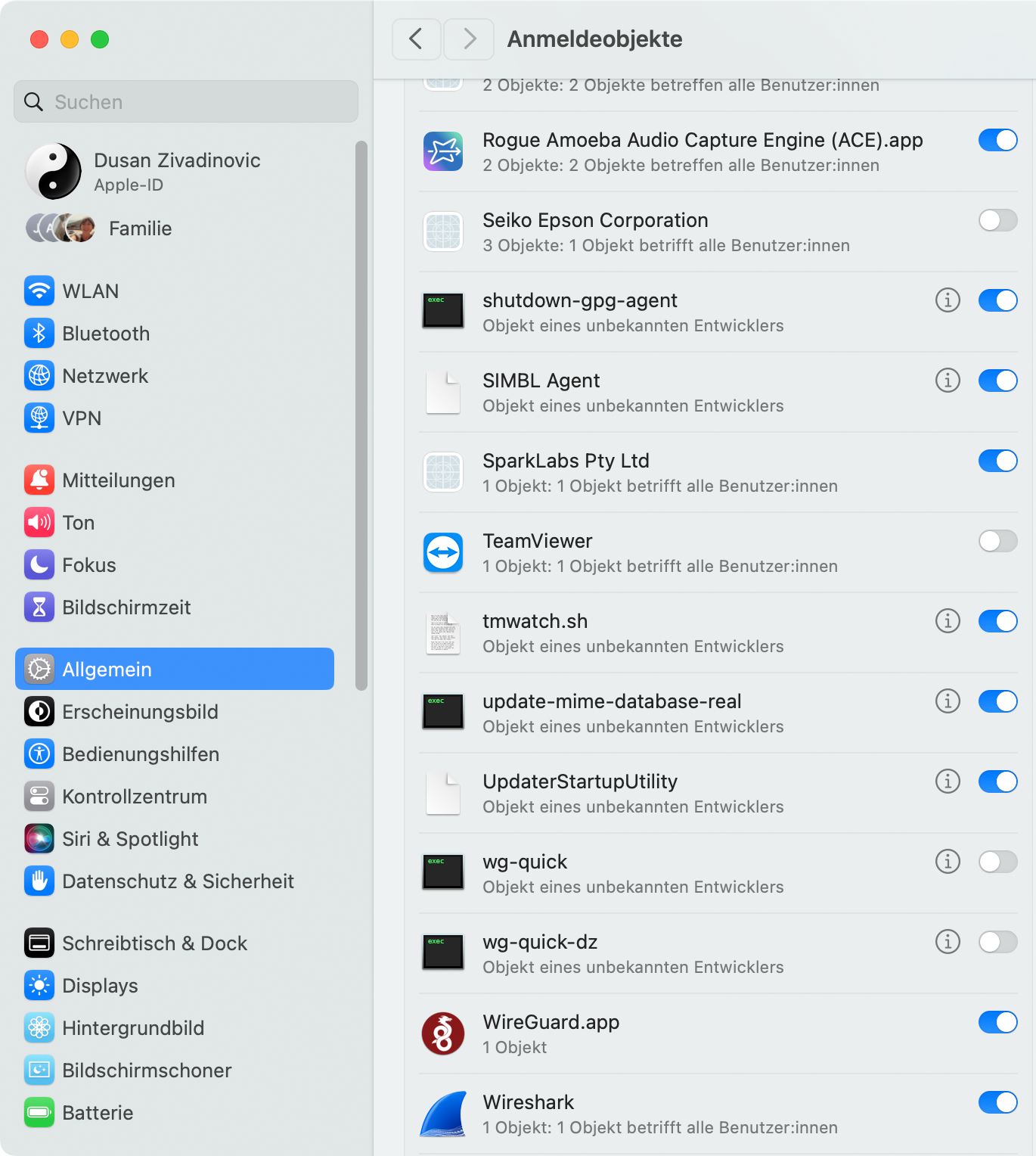Turn off shutdown-gpg-agent login item

998,300
